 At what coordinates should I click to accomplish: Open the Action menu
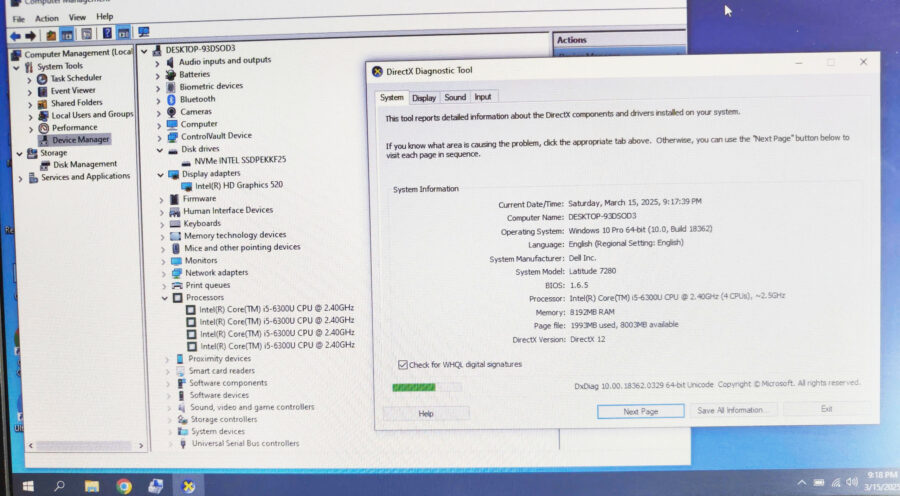click(x=46, y=18)
